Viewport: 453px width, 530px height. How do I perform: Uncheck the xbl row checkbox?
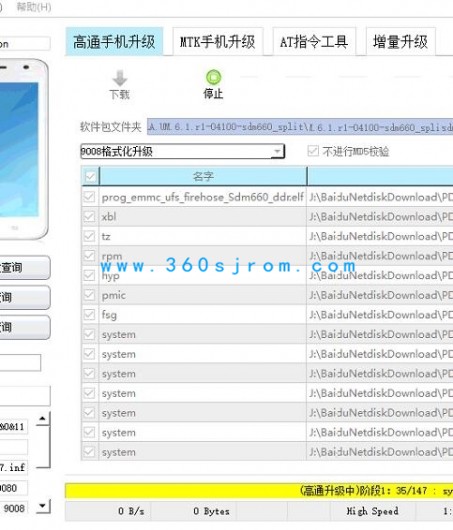click(x=90, y=216)
